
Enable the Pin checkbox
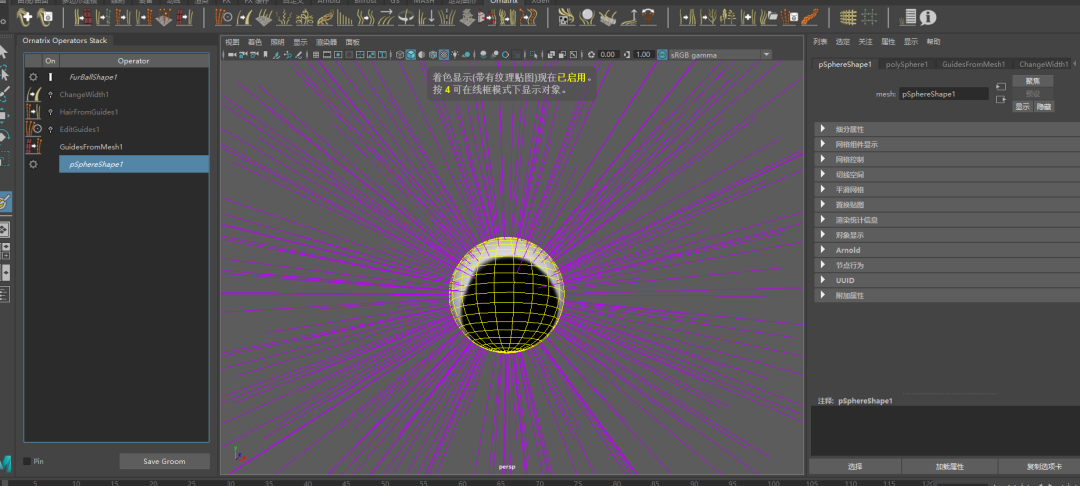click(27, 462)
